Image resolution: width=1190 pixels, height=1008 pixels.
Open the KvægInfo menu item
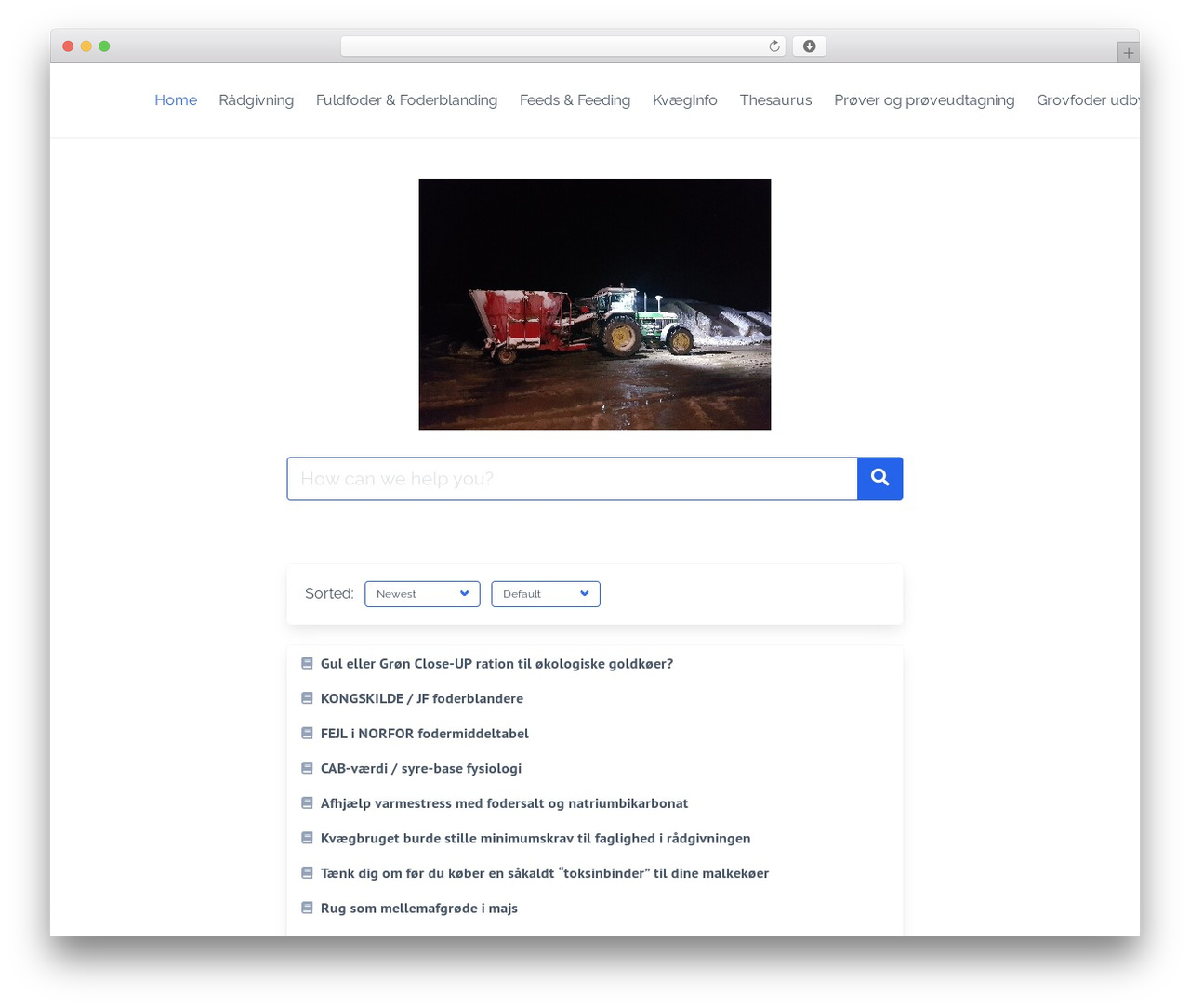685,100
